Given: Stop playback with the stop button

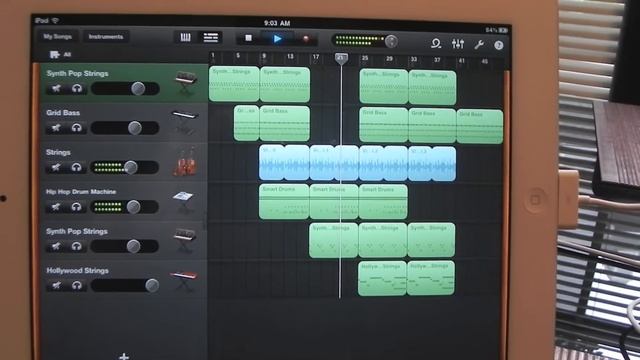Looking at the screenshot, I should (248, 38).
